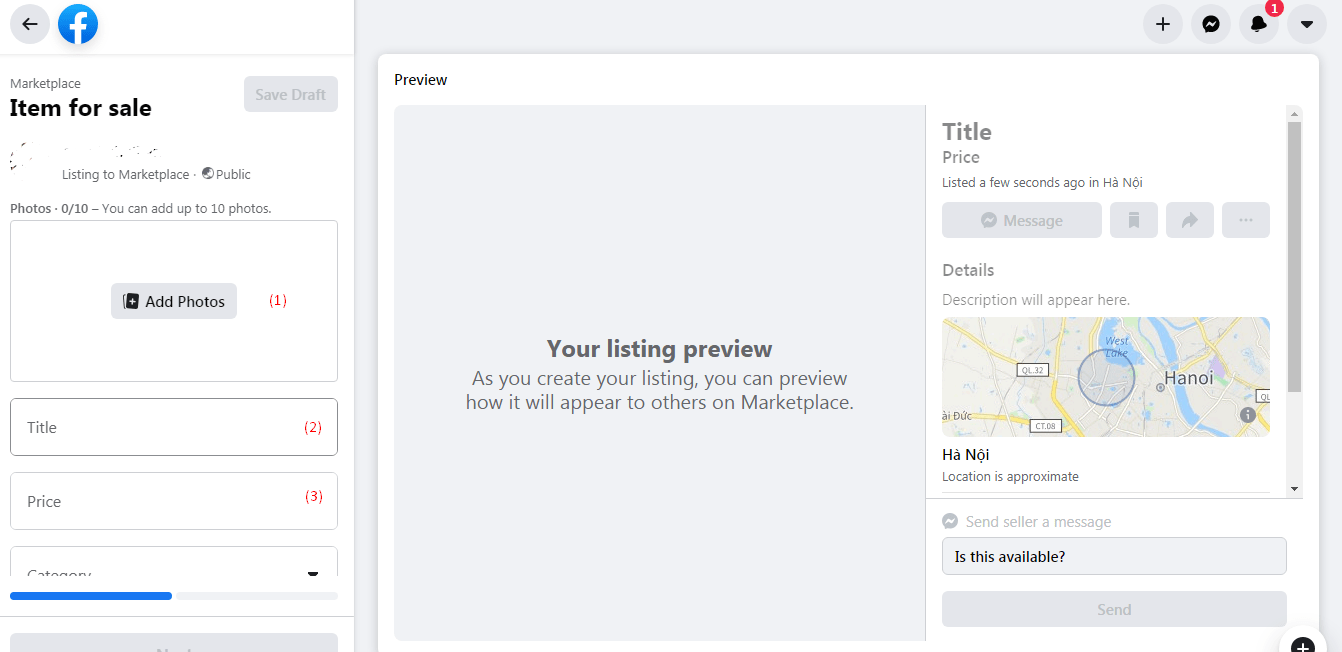Go back using the left arrow icon

click(30, 24)
